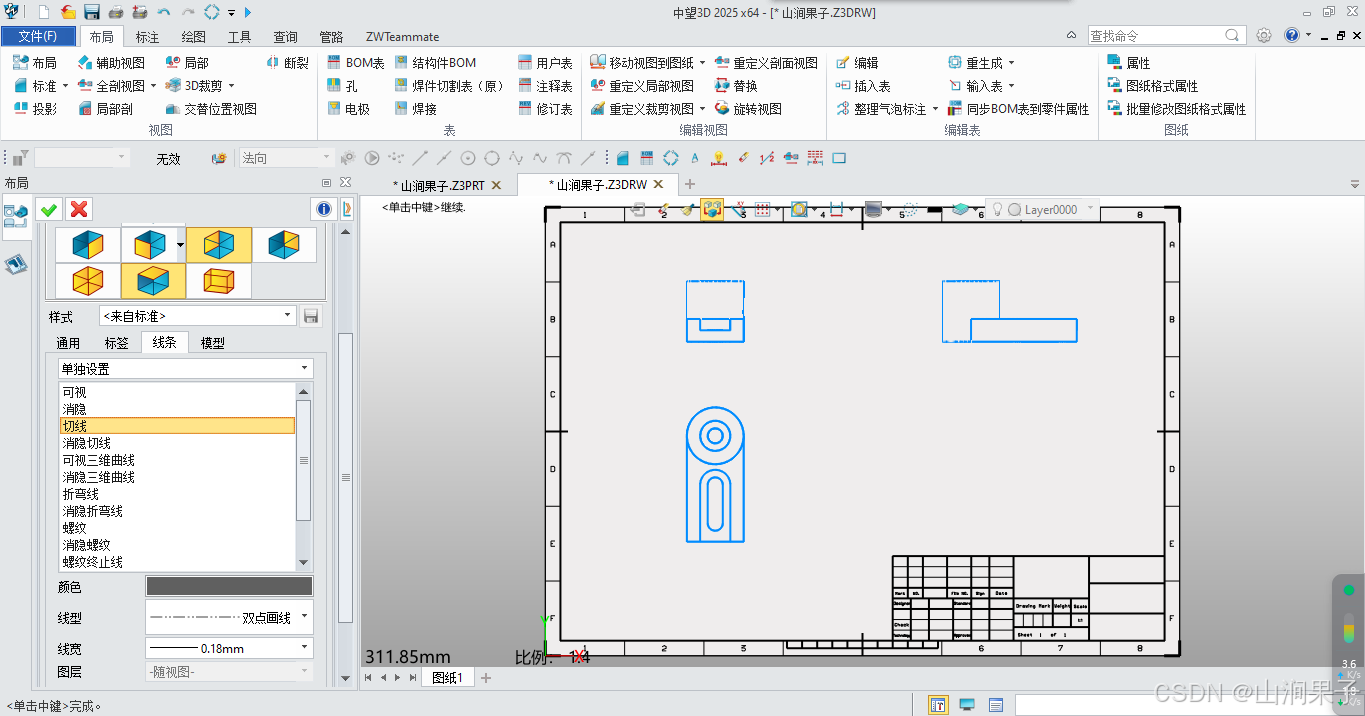Viewport: 1365px width, 716px height.
Task: Expand the 标准 view dropdown arrow
Action: coord(66,86)
